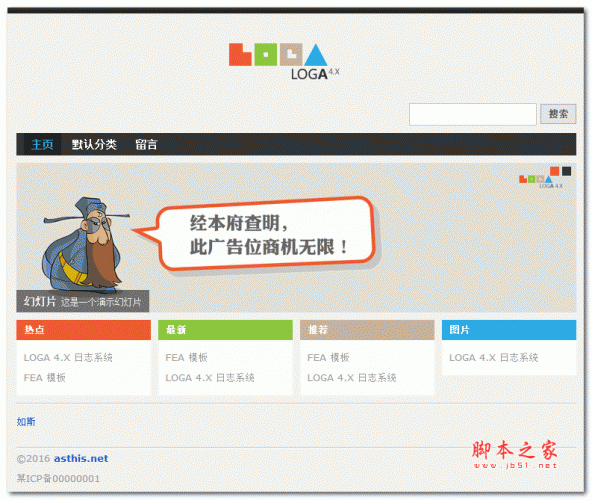Click the 搜索 search button
The image size is (592, 500).
(558, 114)
